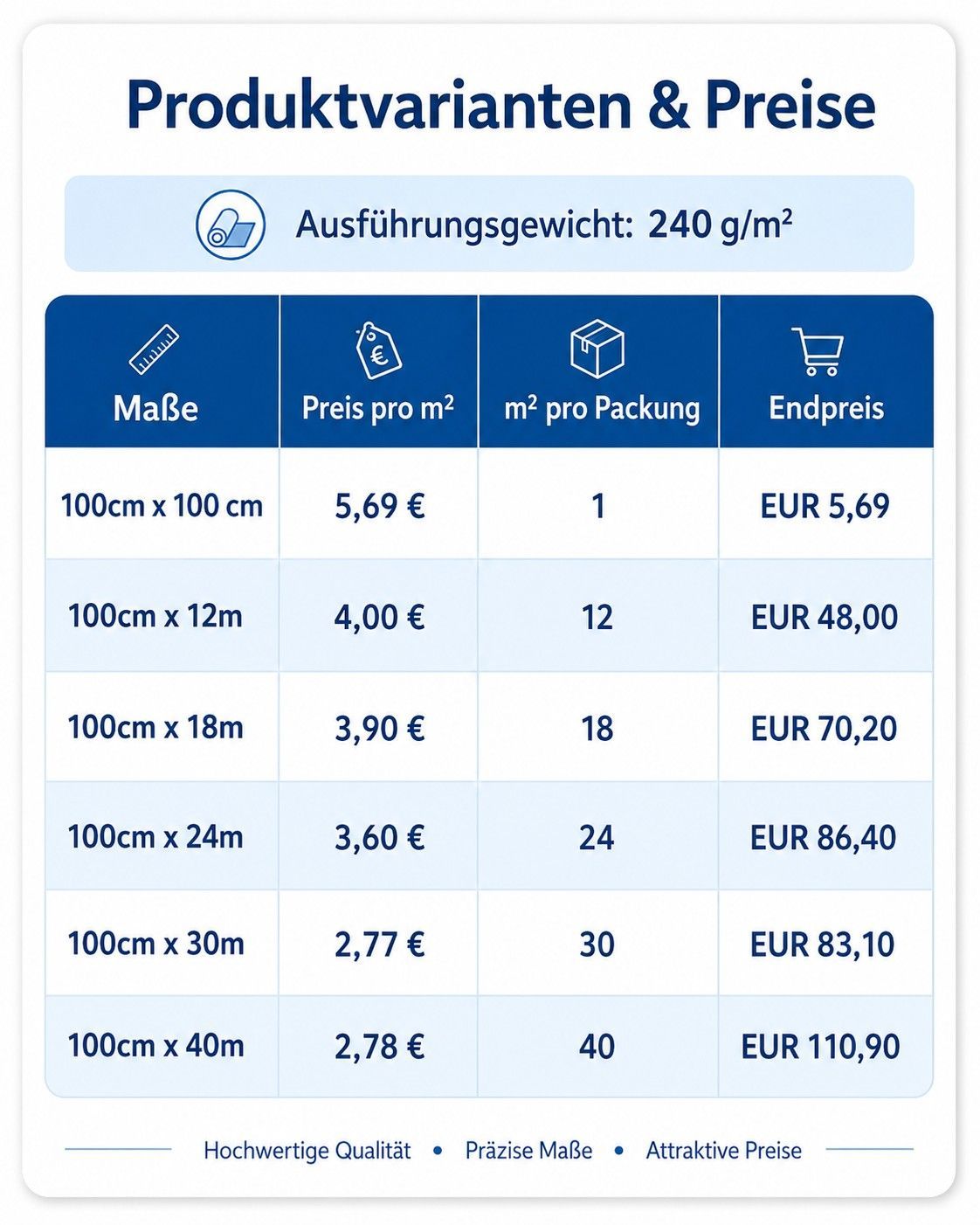Screen dimensions: 980x1225
Task: Click the euro price tag icon
Action: pyautogui.click(x=378, y=350)
